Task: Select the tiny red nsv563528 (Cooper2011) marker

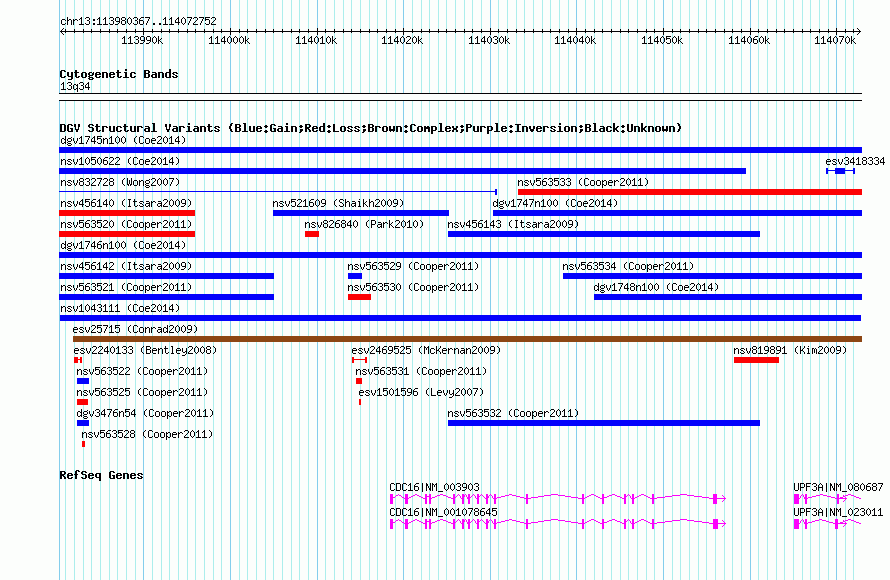Action: (83, 444)
